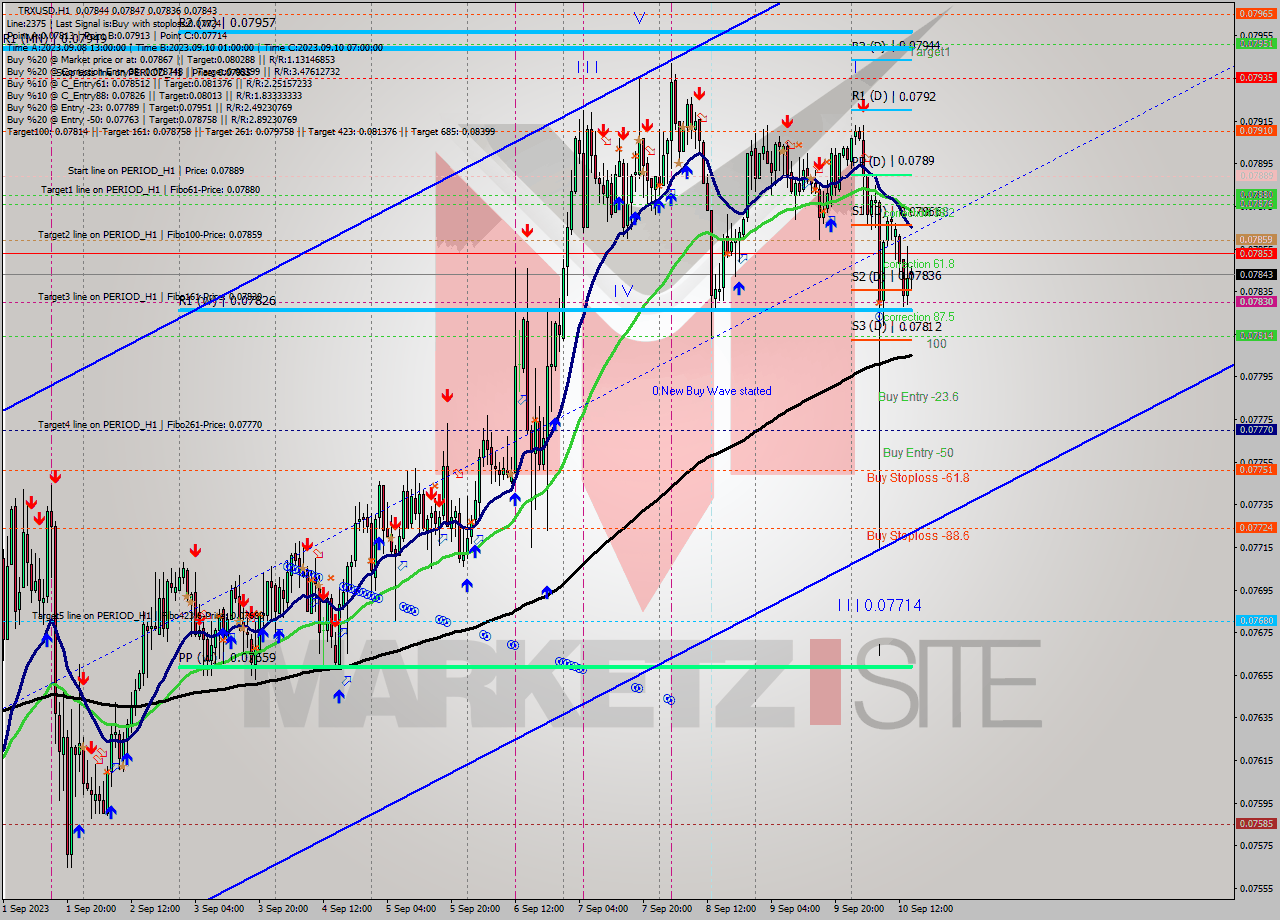Click 'Target1 line on PERIOD_H1' Fibo61 label
The width and height of the screenshot is (1280, 920).
(150, 189)
